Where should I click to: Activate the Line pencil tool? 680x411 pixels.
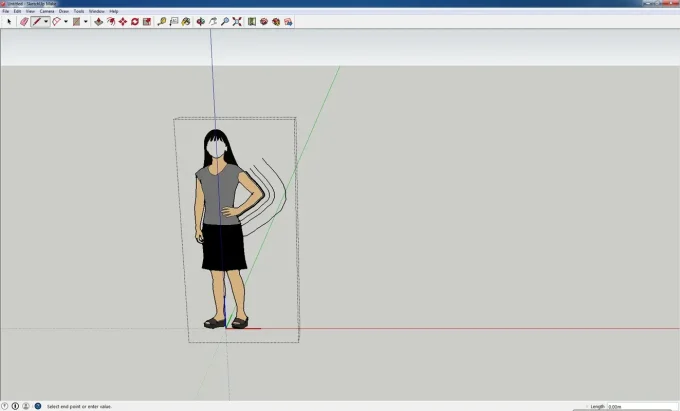(36, 21)
